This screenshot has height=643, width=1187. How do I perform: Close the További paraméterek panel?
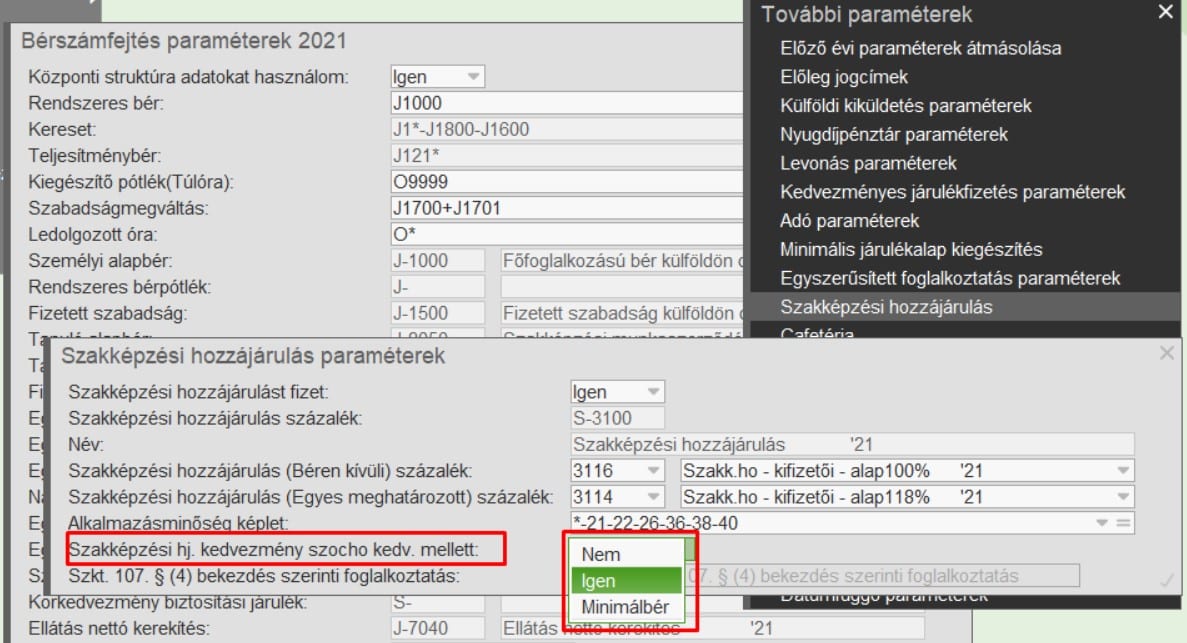(1164, 13)
